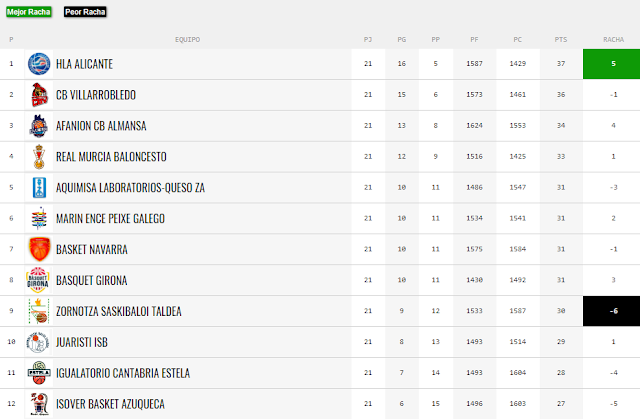This screenshot has width=640, height=419.
Task: Click the HLA Alicante team logo
Action: (x=39, y=64)
